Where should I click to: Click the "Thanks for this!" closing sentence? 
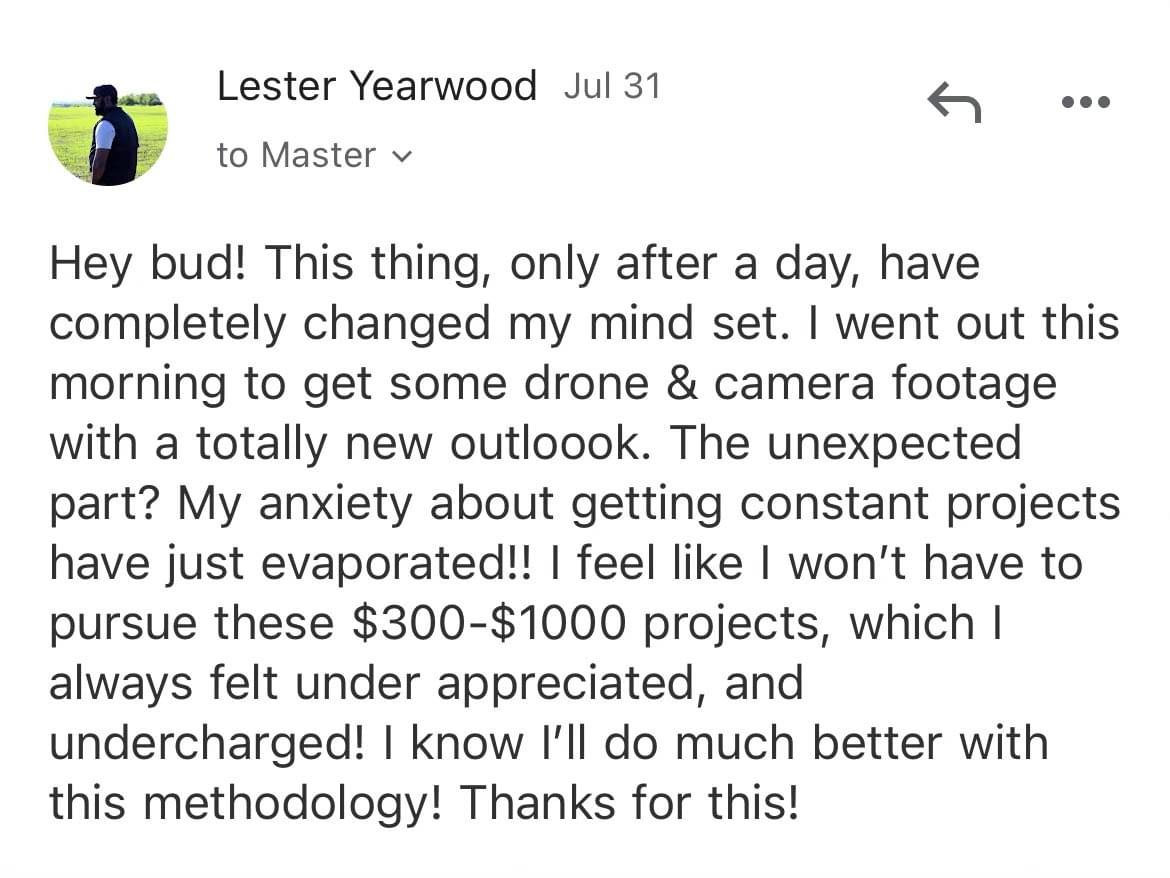pyautogui.click(x=629, y=804)
